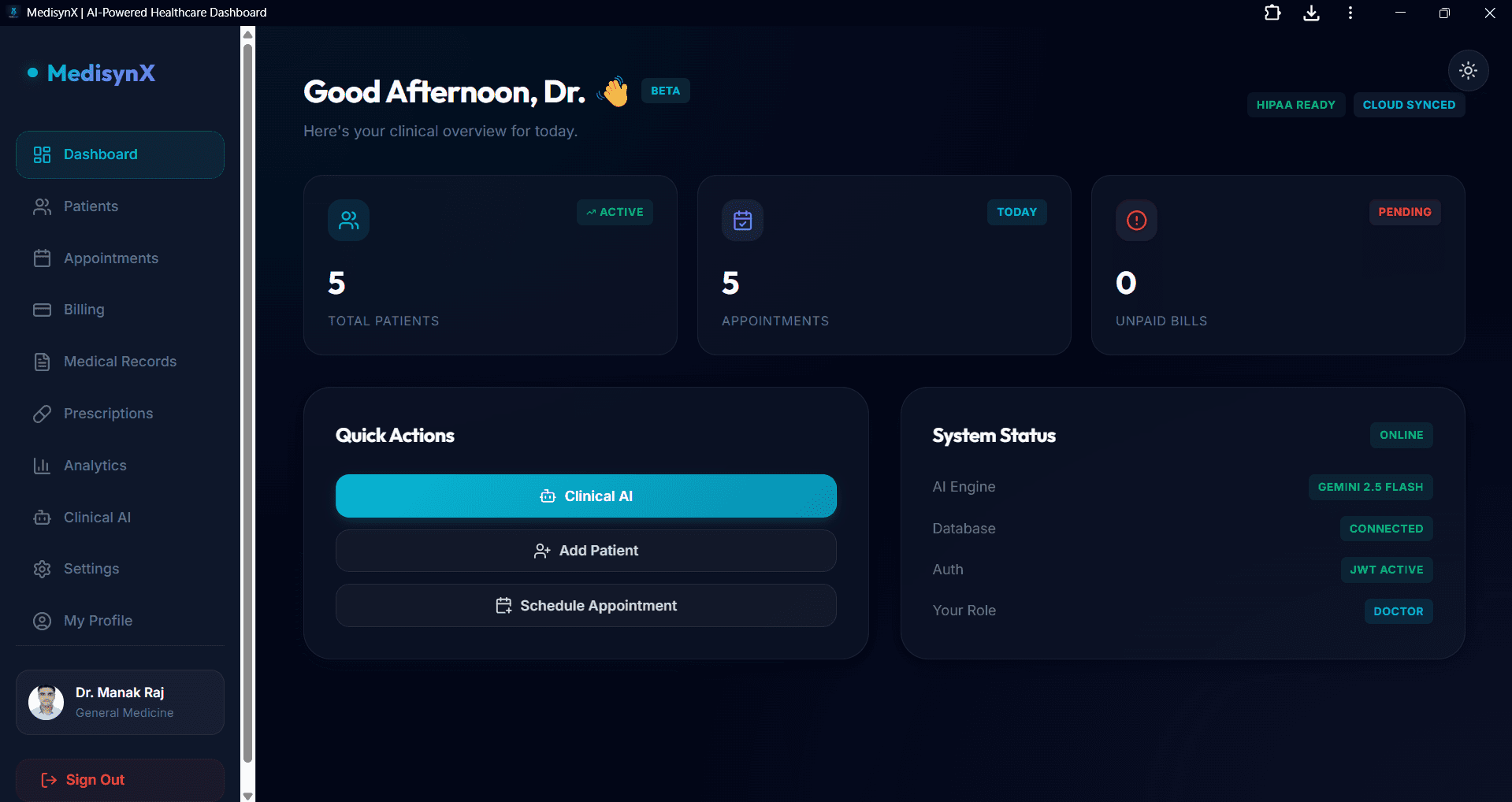Click the BETA badge next to greeting
The width and height of the screenshot is (1512, 802).
point(665,91)
